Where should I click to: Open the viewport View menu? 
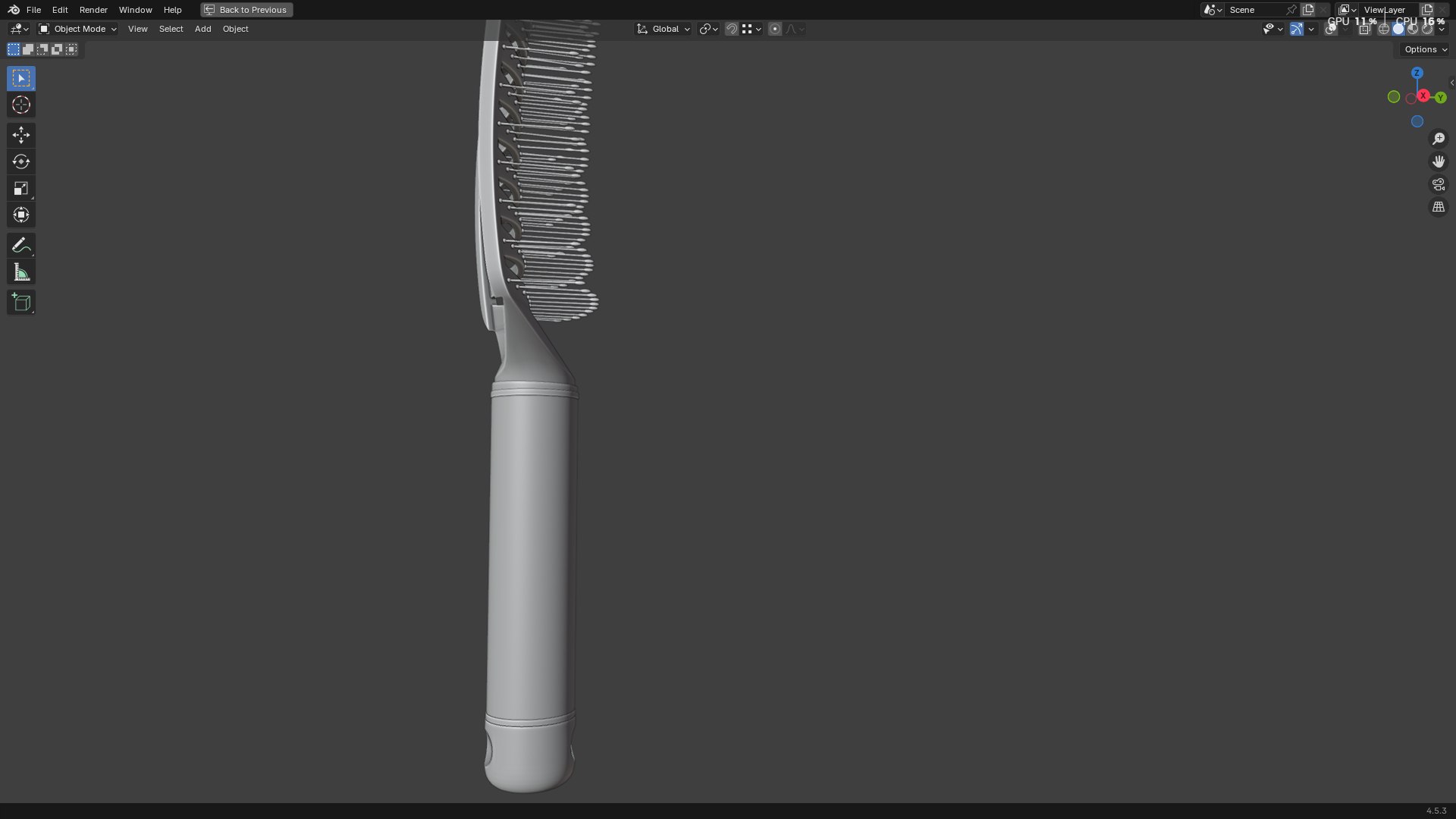pyautogui.click(x=137, y=29)
